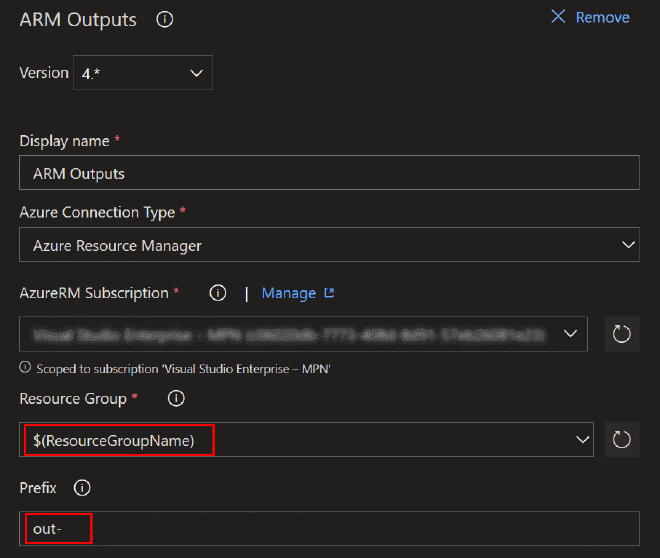Open the Manage subscription link
Screen dimensions: 660x558
(x=288, y=293)
